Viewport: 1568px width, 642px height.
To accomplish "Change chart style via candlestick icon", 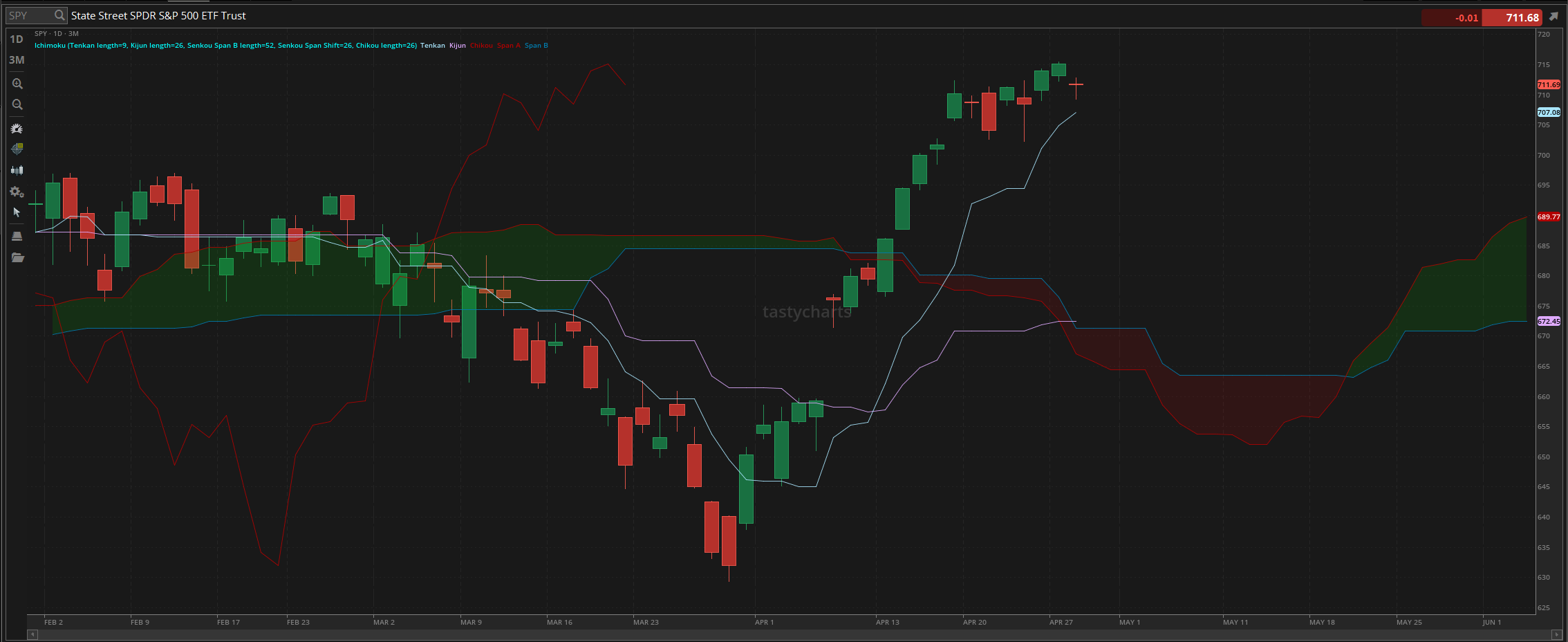I will (17, 169).
